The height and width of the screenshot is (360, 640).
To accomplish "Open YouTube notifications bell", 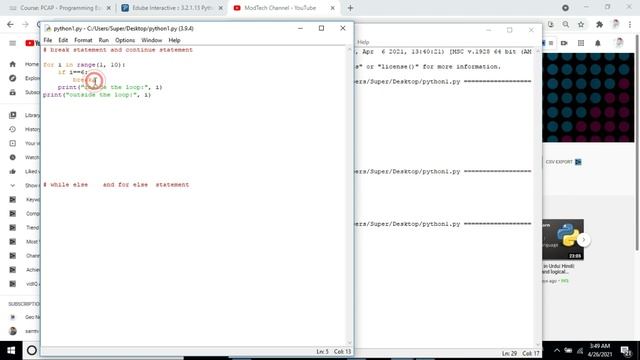I will click(598, 43).
